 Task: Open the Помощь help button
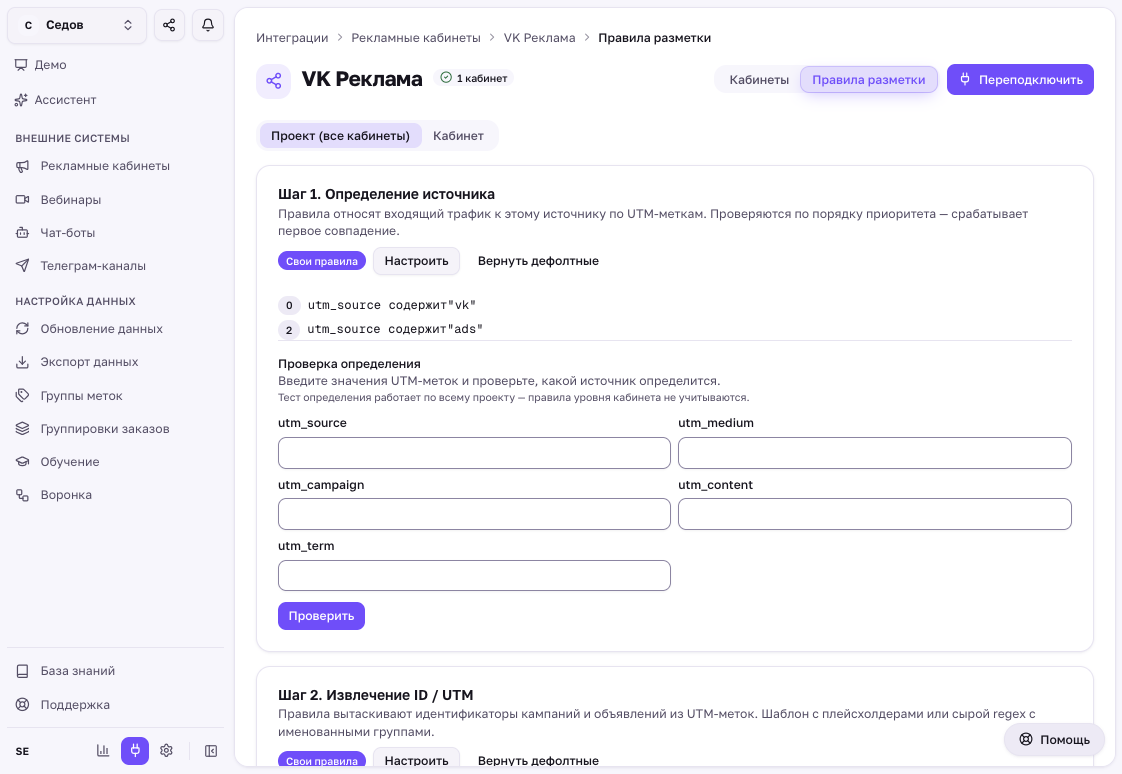click(x=1055, y=740)
